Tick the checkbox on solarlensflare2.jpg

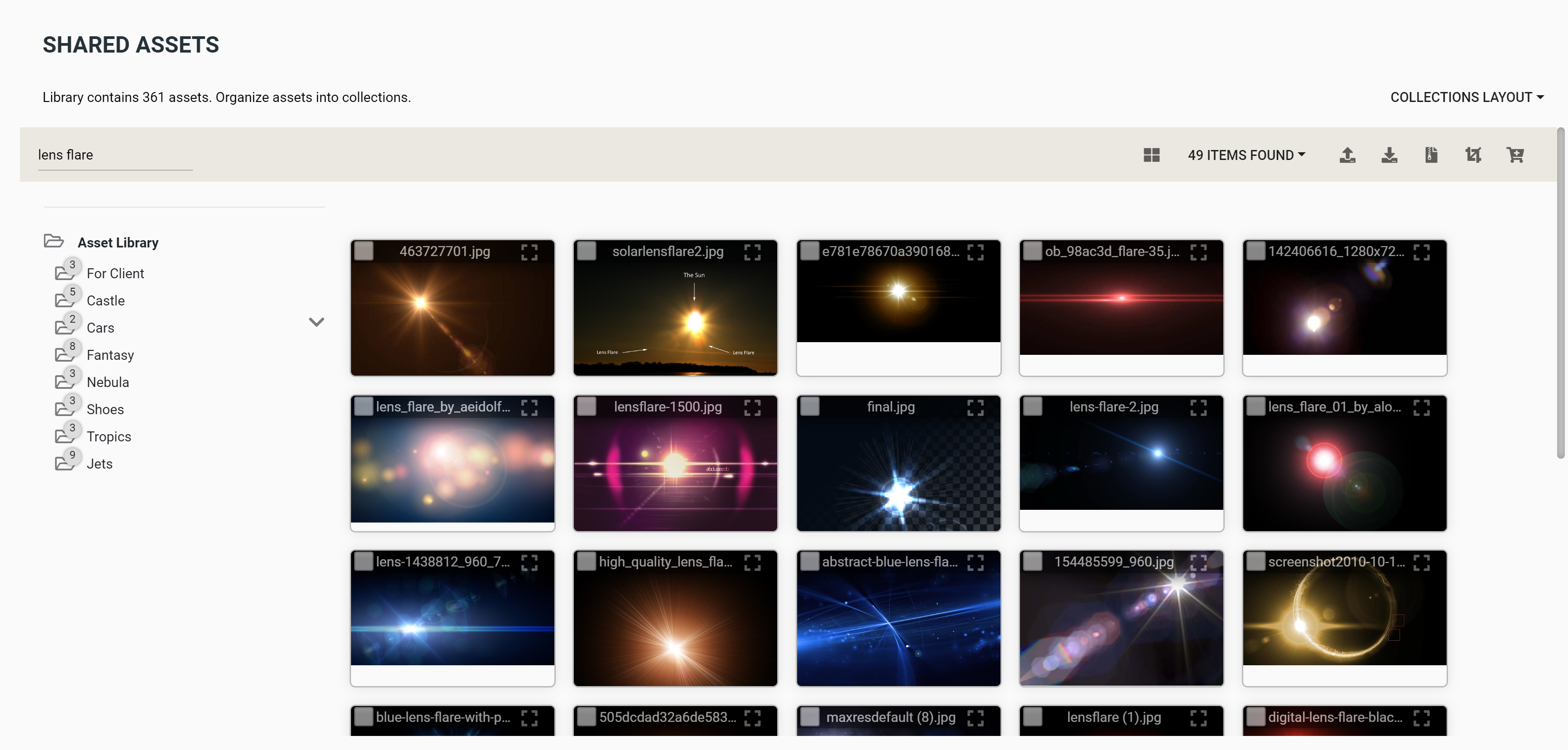coord(586,251)
